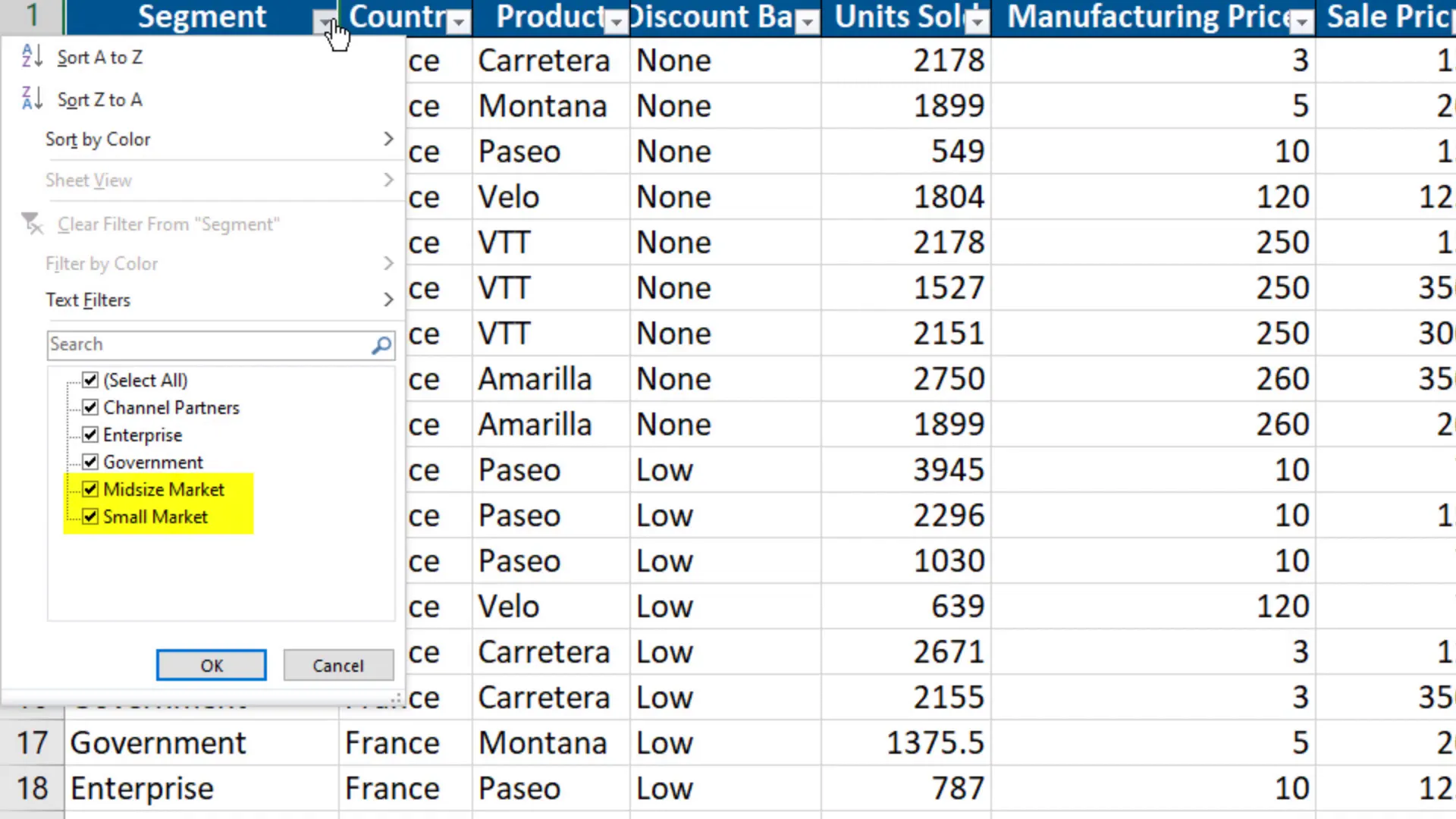Open the Units Sold filter arrow

pyautogui.click(x=978, y=23)
